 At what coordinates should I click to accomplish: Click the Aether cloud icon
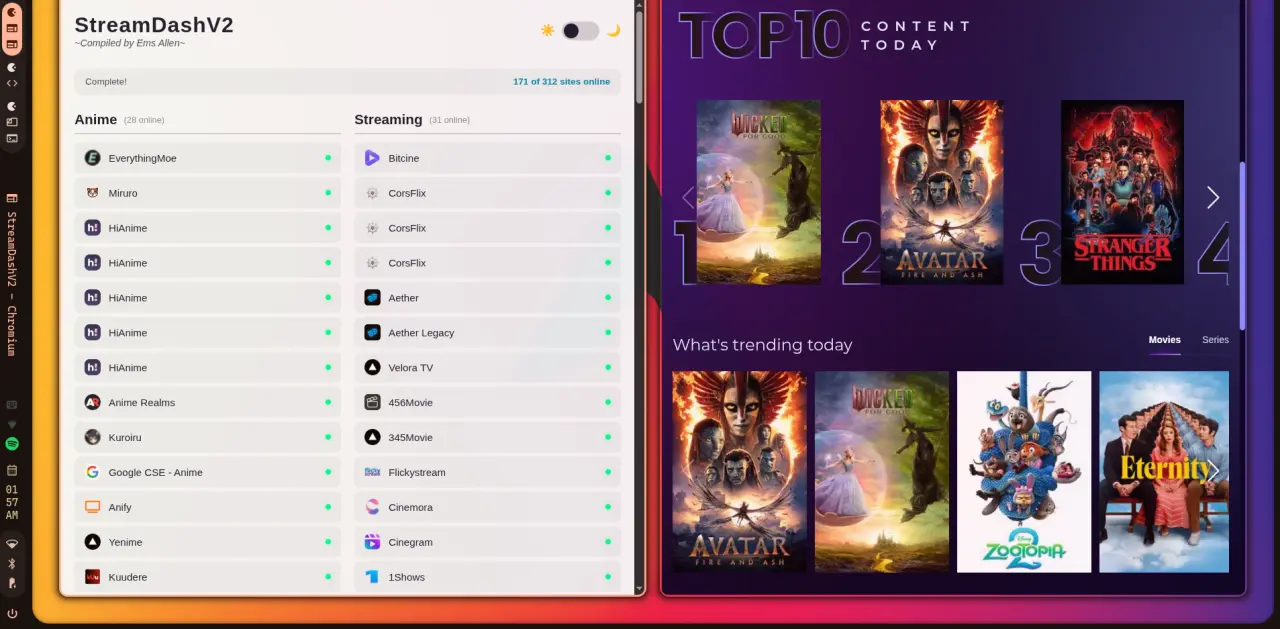pyautogui.click(x=372, y=298)
